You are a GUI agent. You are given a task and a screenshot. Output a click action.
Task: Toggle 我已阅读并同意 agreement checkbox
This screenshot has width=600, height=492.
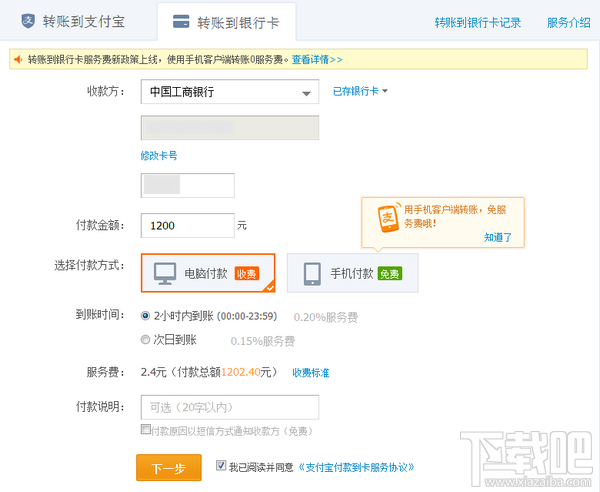221,465
